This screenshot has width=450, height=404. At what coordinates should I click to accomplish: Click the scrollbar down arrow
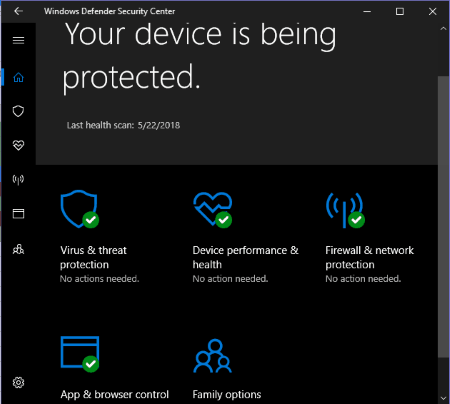pyautogui.click(x=443, y=398)
